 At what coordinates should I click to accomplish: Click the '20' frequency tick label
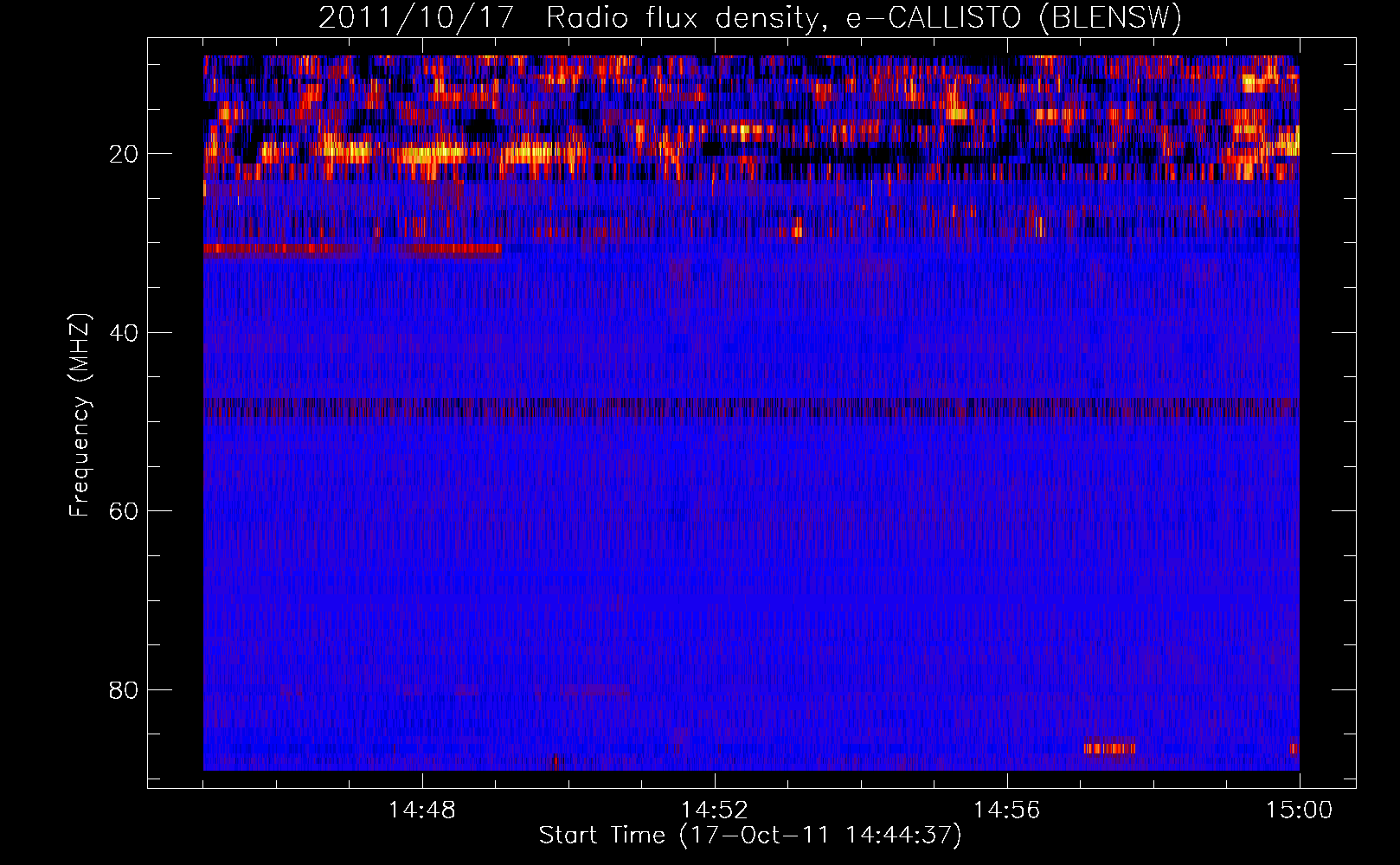(125, 154)
